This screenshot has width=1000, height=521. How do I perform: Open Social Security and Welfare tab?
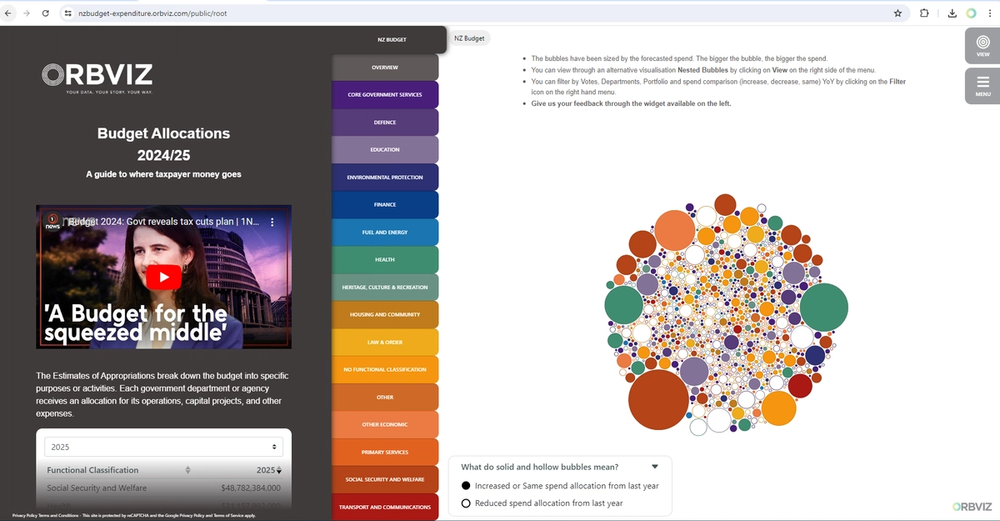pyautogui.click(x=385, y=479)
